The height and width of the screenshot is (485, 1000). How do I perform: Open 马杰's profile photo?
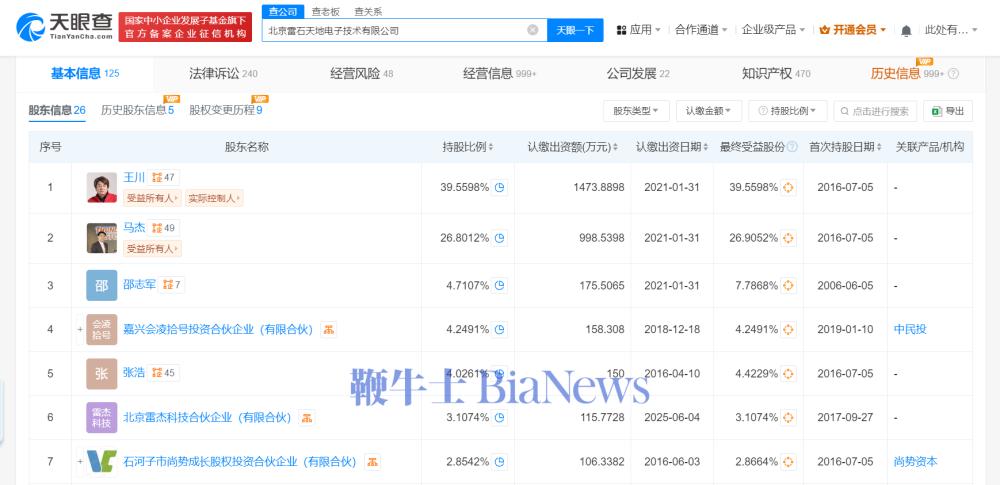[x=102, y=238]
